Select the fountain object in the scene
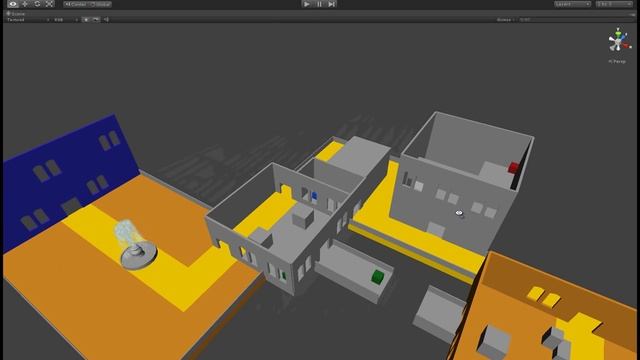640x360 pixels. 135,245
